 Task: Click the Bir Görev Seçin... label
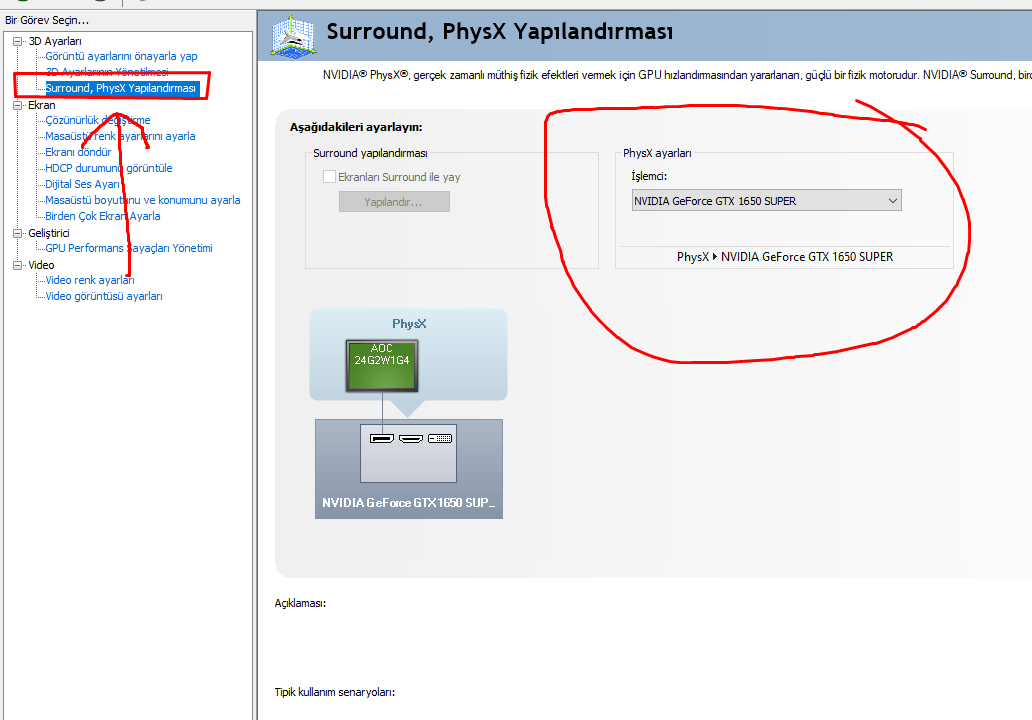click(47, 20)
